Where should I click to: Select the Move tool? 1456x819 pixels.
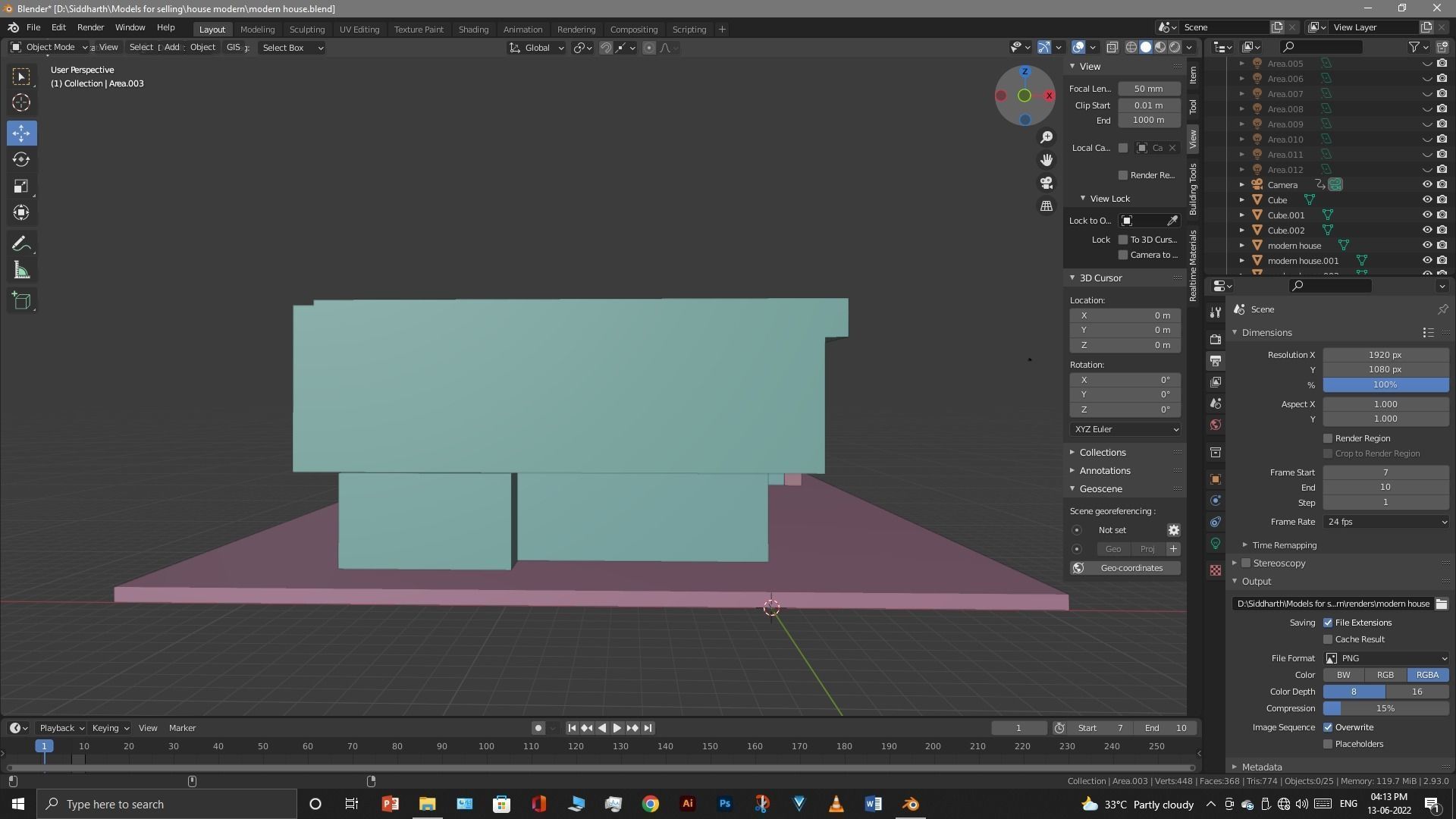point(21,133)
